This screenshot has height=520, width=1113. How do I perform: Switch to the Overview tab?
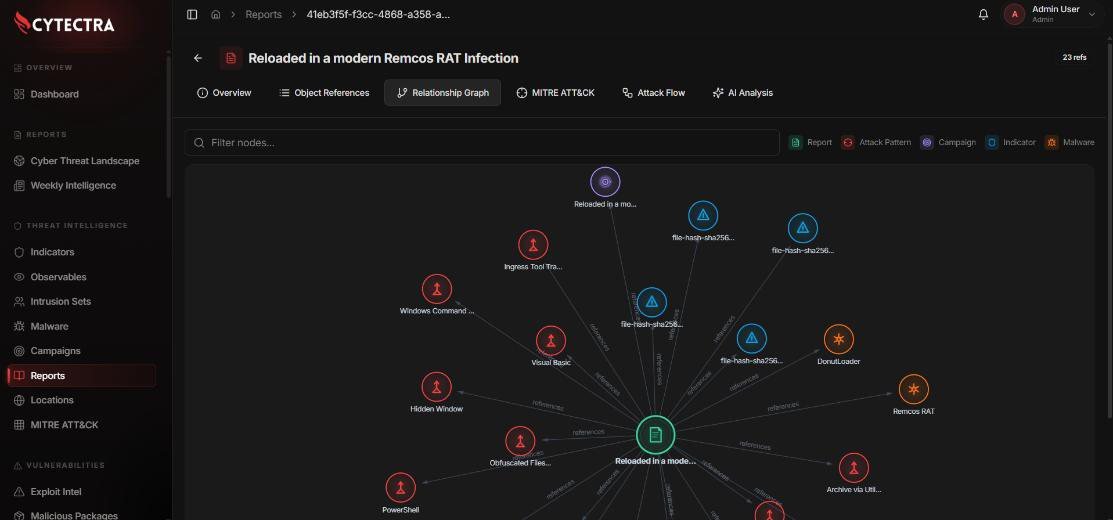coord(224,93)
